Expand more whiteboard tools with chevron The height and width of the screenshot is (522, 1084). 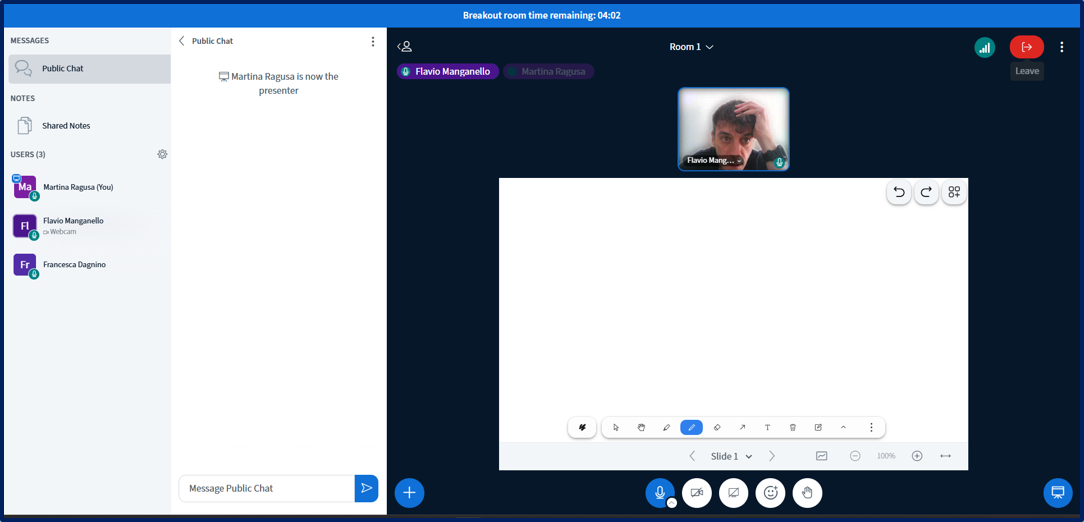[843, 427]
